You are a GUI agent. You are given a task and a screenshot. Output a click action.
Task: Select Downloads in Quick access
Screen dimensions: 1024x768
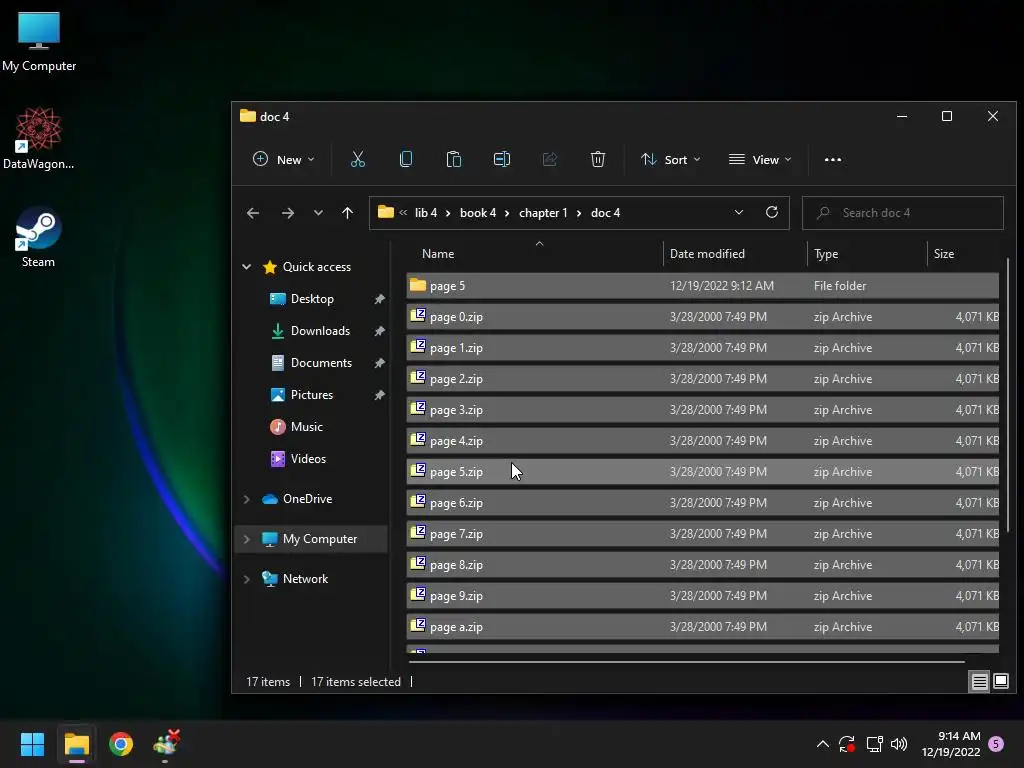click(x=320, y=330)
